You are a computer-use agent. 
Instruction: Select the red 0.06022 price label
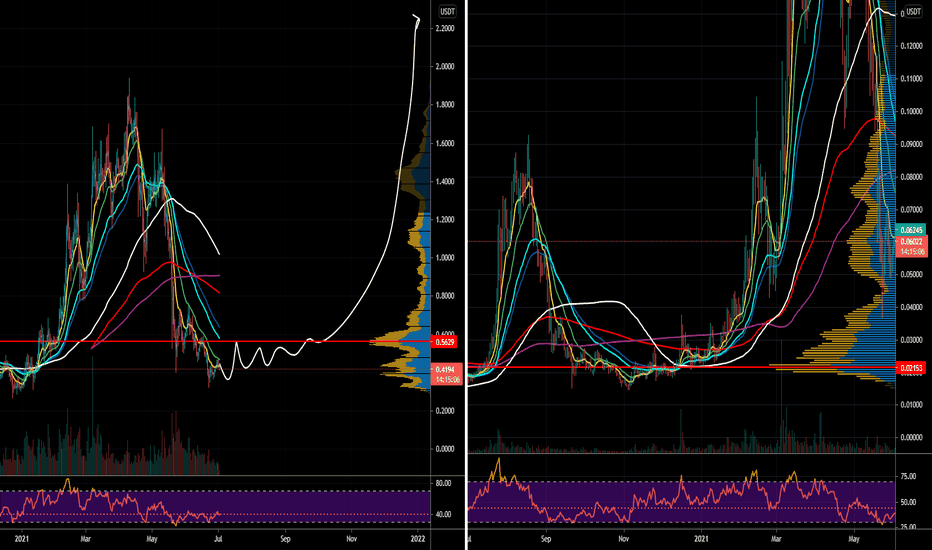pyautogui.click(x=911, y=241)
